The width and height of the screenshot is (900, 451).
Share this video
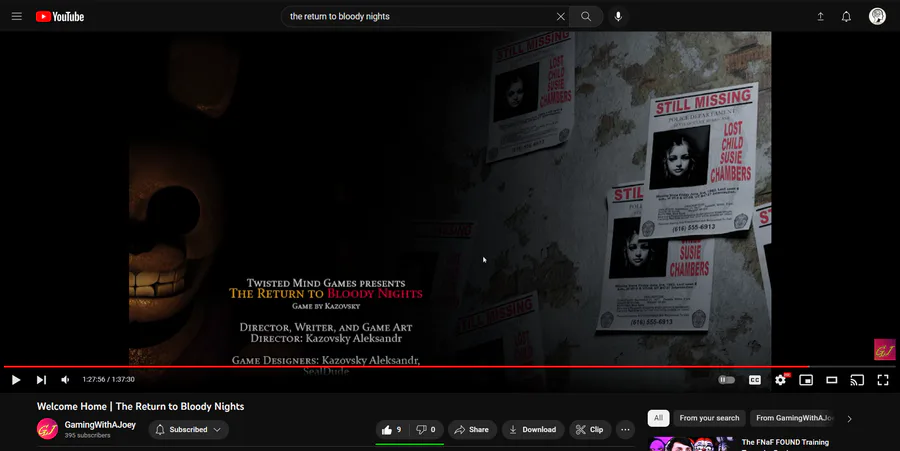(472, 430)
